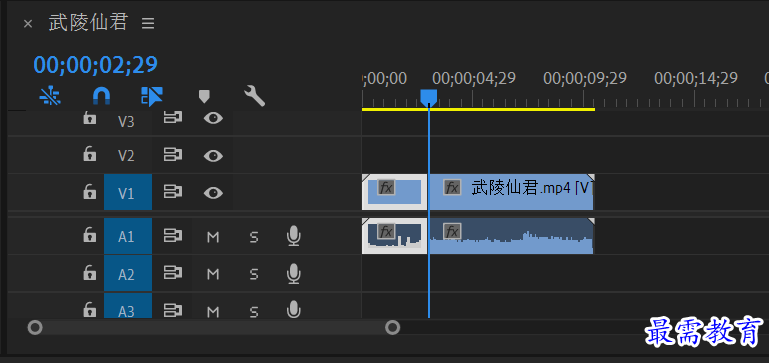
Task: Hide track V2 output with eye icon
Action: tap(213, 156)
